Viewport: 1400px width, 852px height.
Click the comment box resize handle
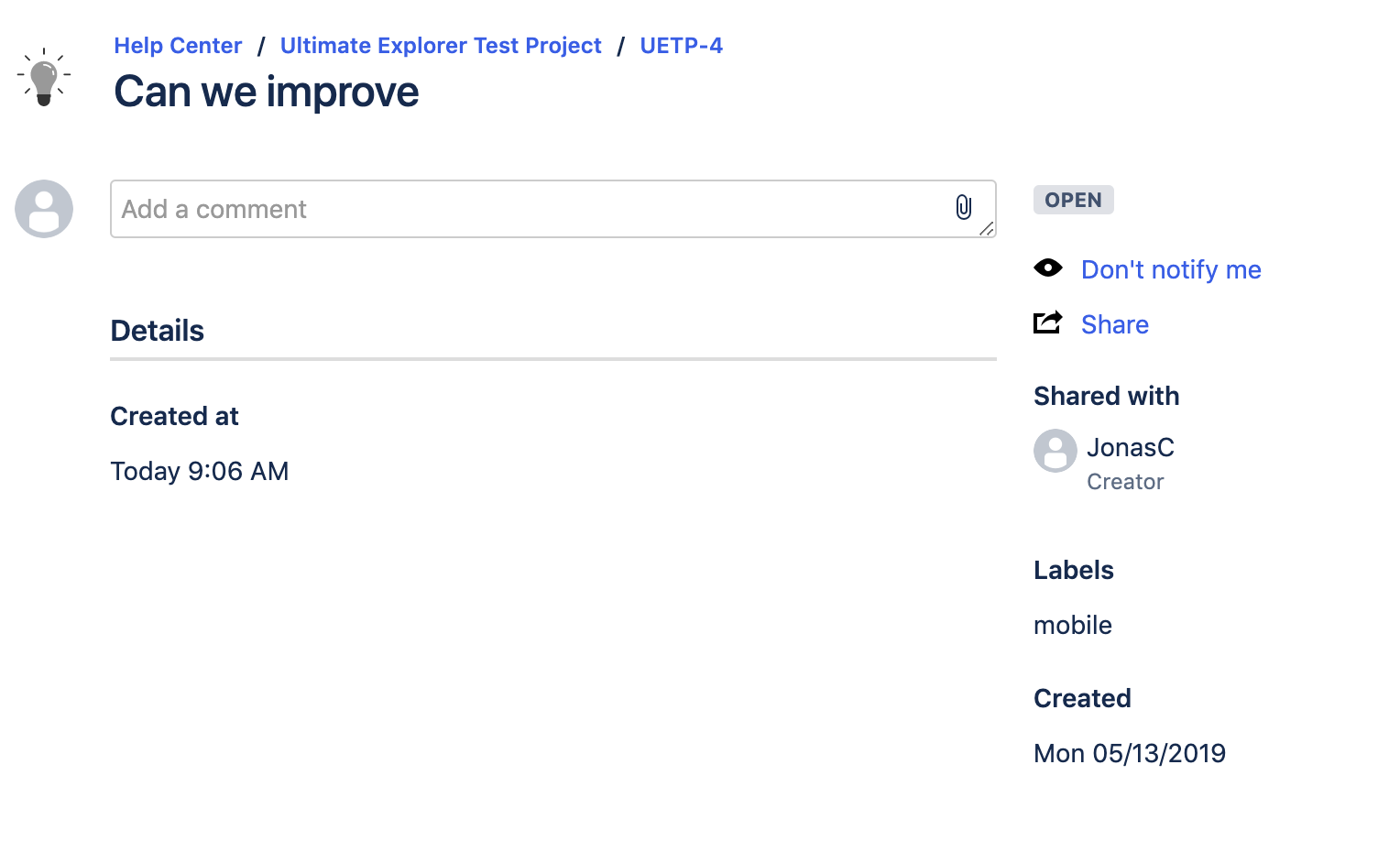point(987,229)
